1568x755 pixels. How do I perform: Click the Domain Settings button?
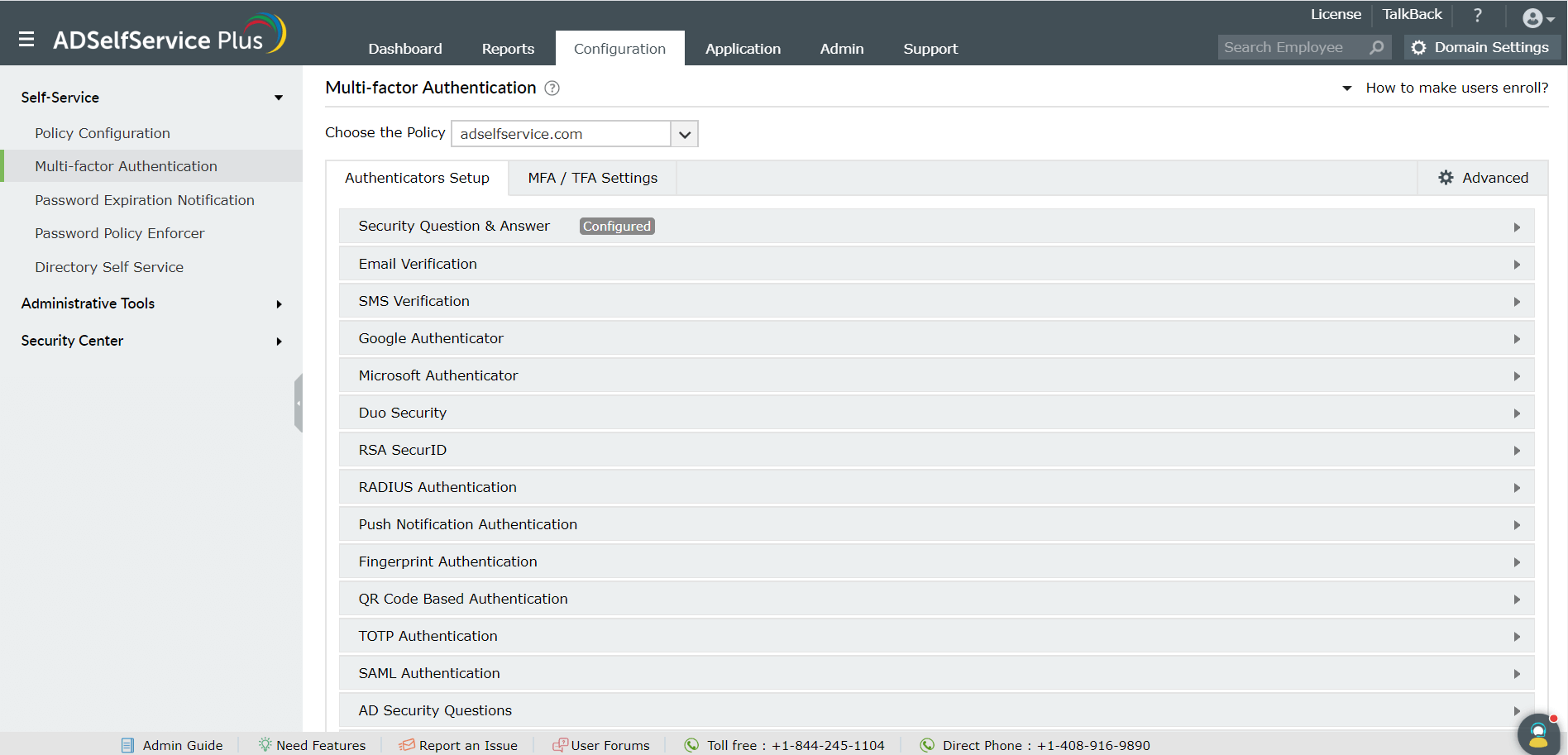(1481, 48)
